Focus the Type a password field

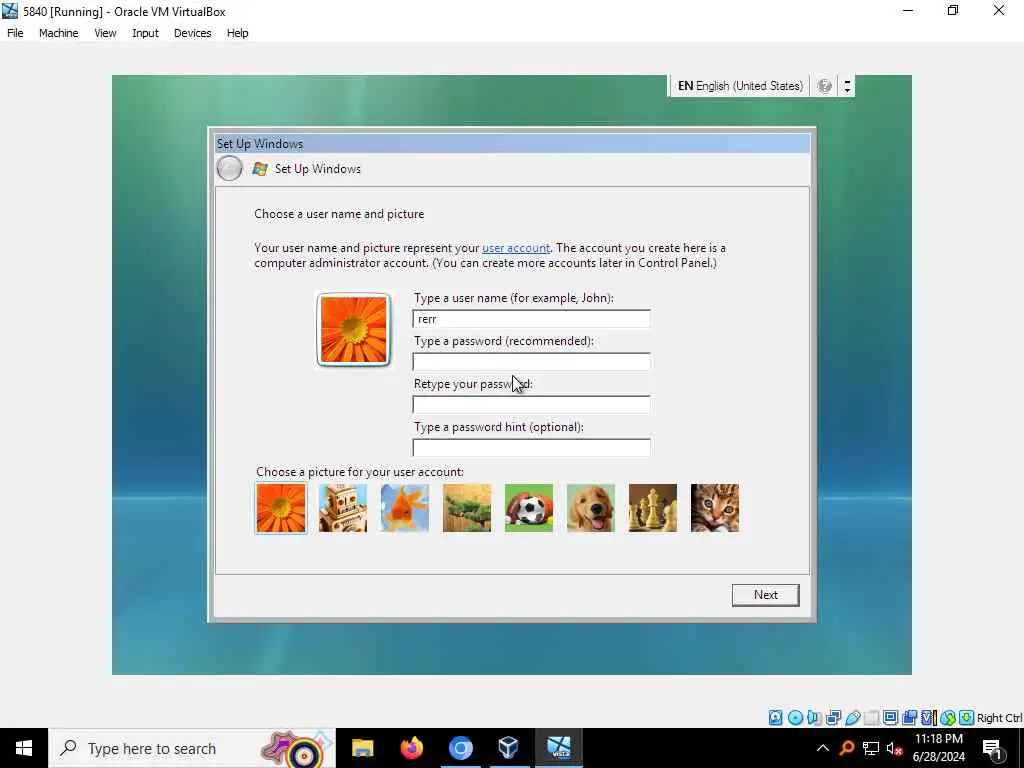pos(532,362)
